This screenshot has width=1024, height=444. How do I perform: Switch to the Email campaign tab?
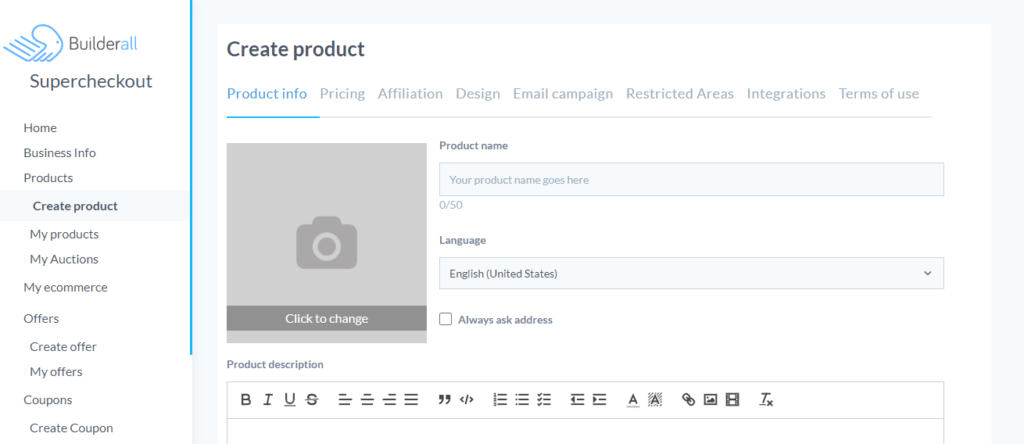563,93
